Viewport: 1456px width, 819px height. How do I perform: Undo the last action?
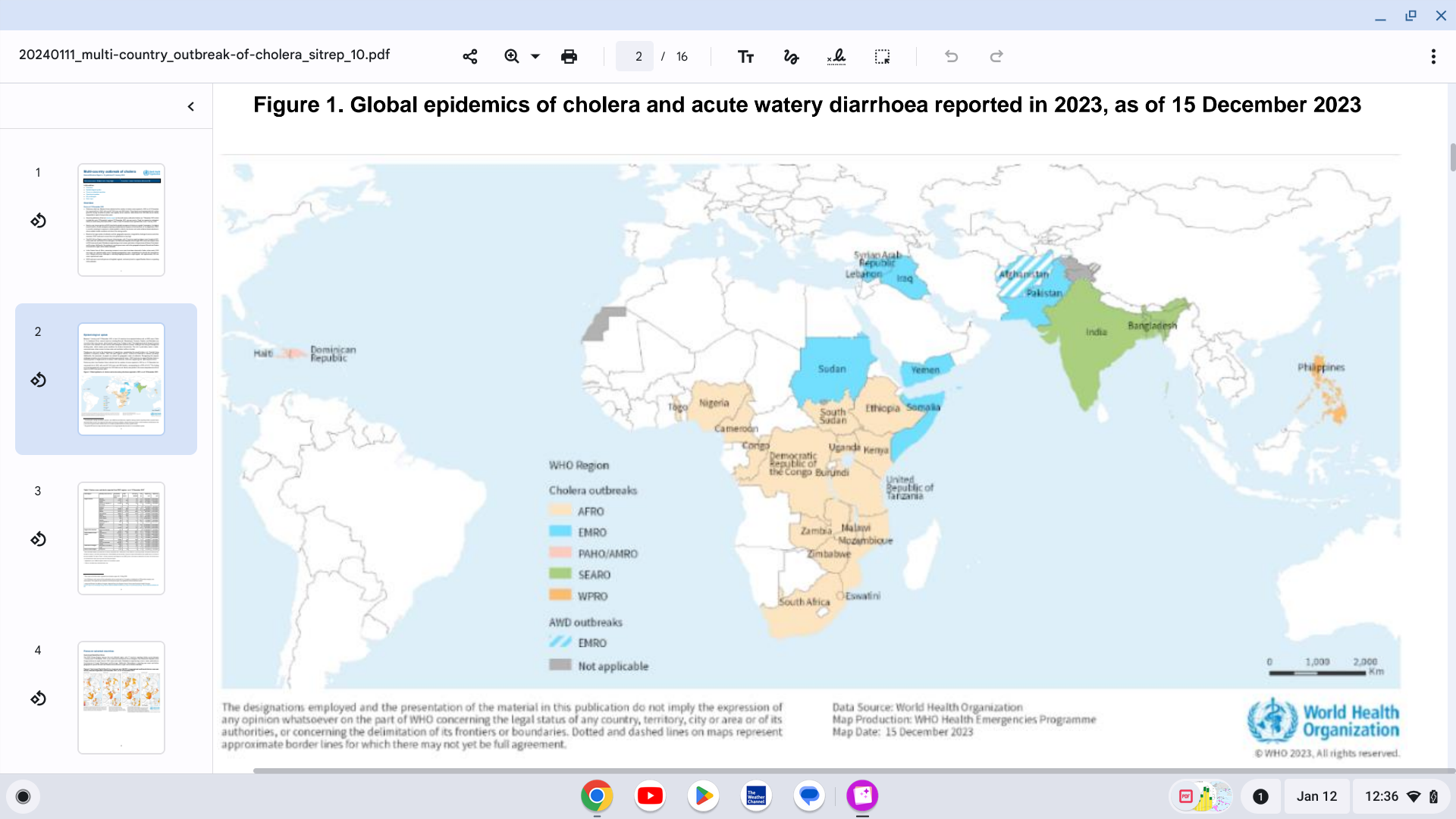(x=951, y=57)
